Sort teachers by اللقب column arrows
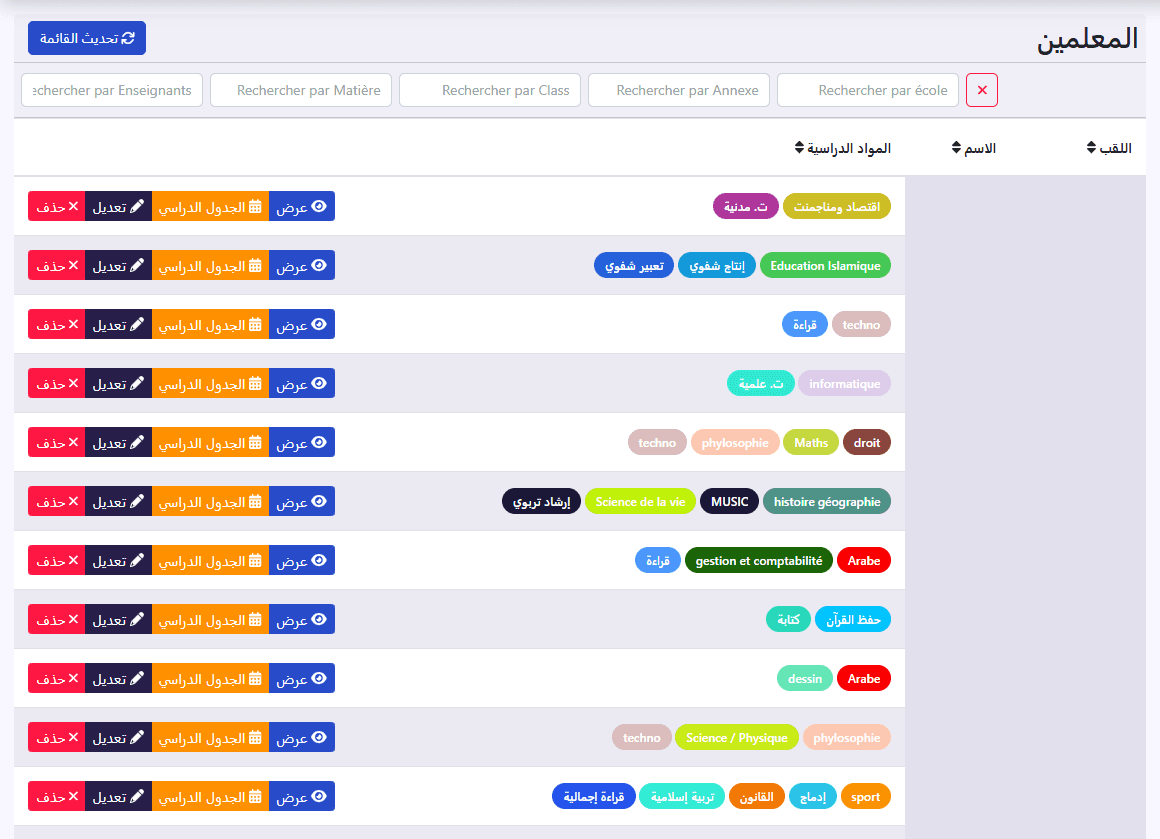Viewport: 1160px width, 839px height. point(1091,147)
